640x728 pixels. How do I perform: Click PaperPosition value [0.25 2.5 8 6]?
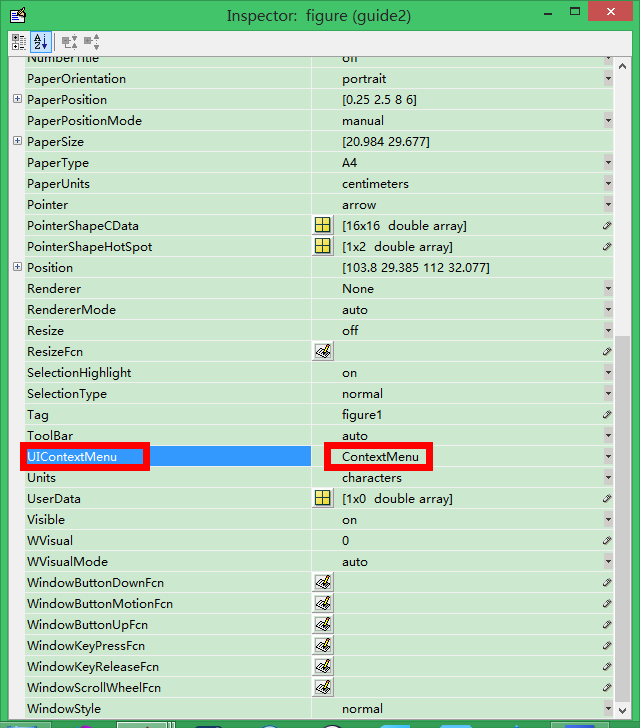[x=379, y=100]
